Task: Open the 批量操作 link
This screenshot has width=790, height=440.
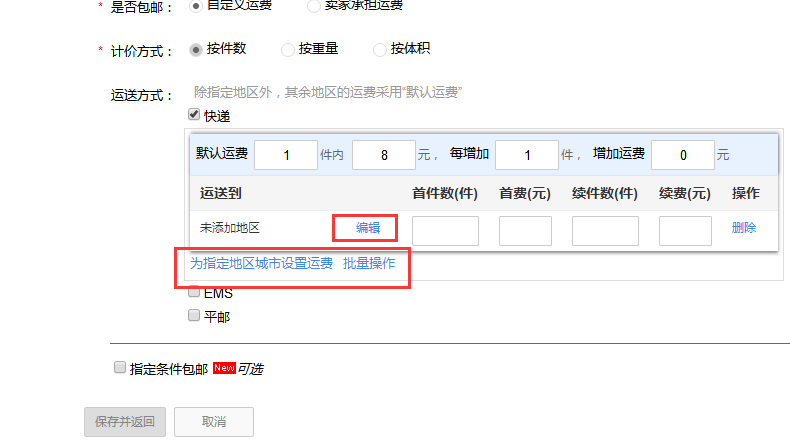Action: 369,263
